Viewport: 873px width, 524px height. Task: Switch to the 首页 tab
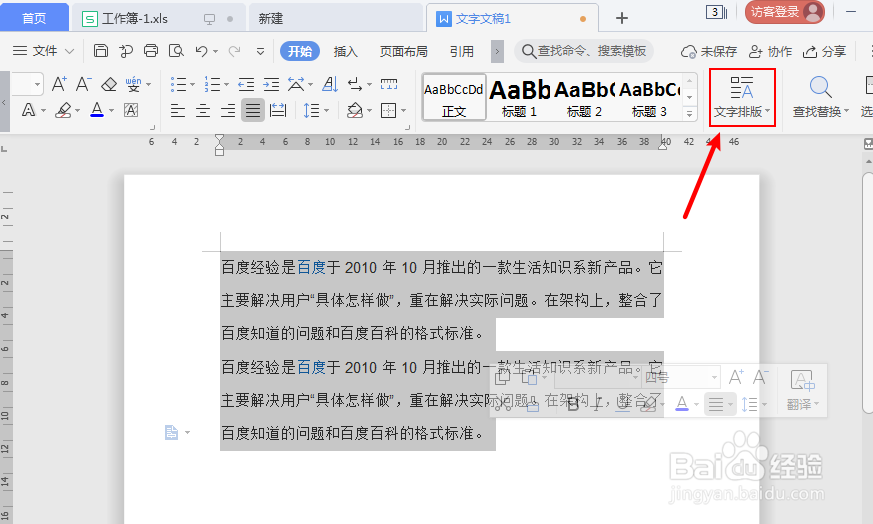click(x=34, y=18)
